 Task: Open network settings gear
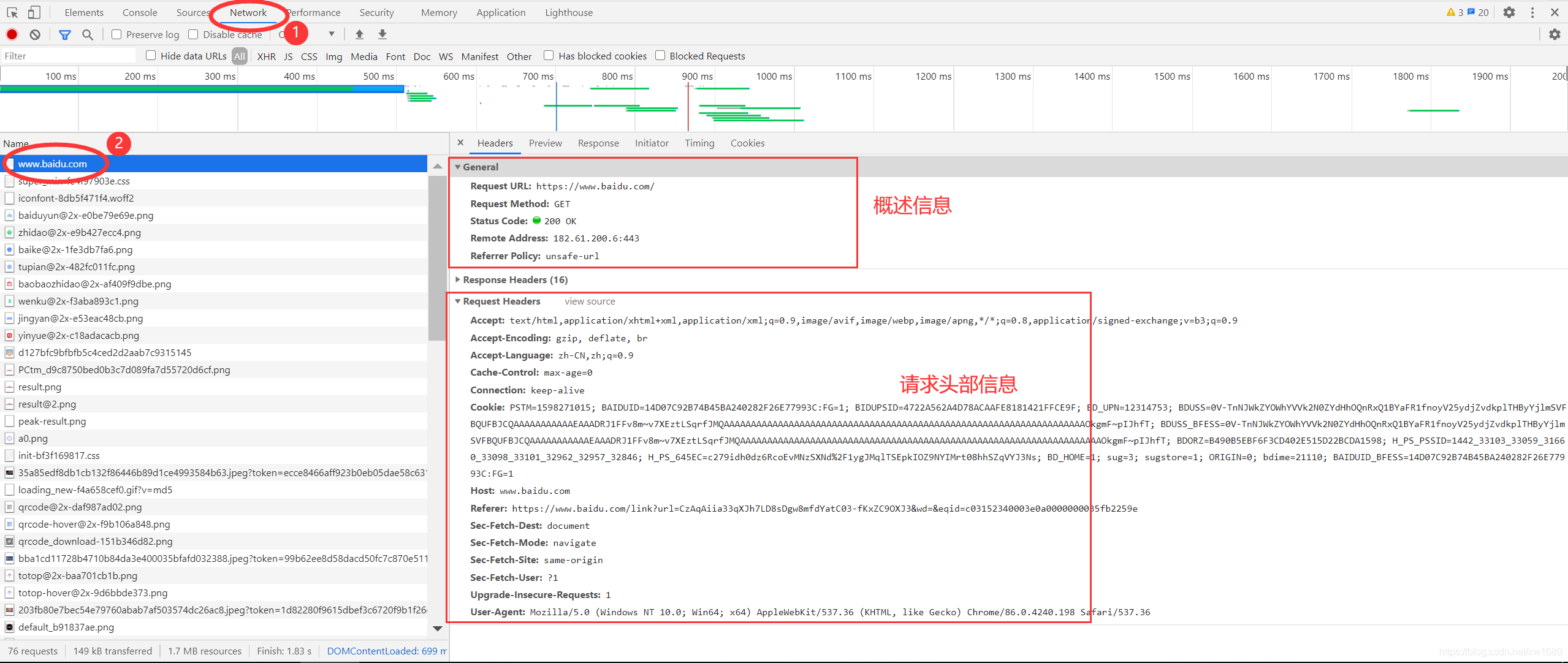[1555, 34]
